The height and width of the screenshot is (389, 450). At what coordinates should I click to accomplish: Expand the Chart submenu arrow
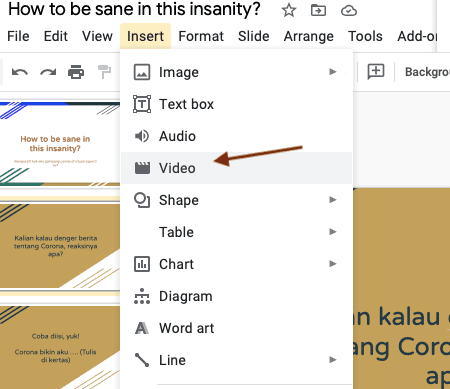[333, 264]
